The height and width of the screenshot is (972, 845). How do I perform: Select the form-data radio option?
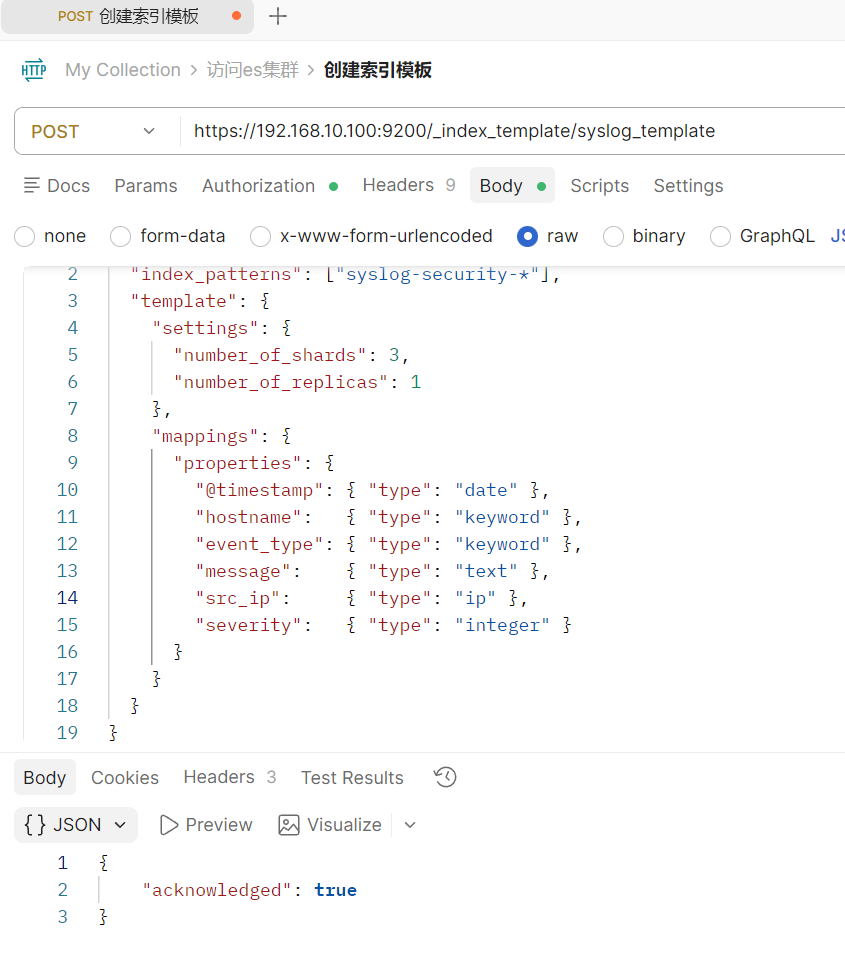pyautogui.click(x=121, y=236)
